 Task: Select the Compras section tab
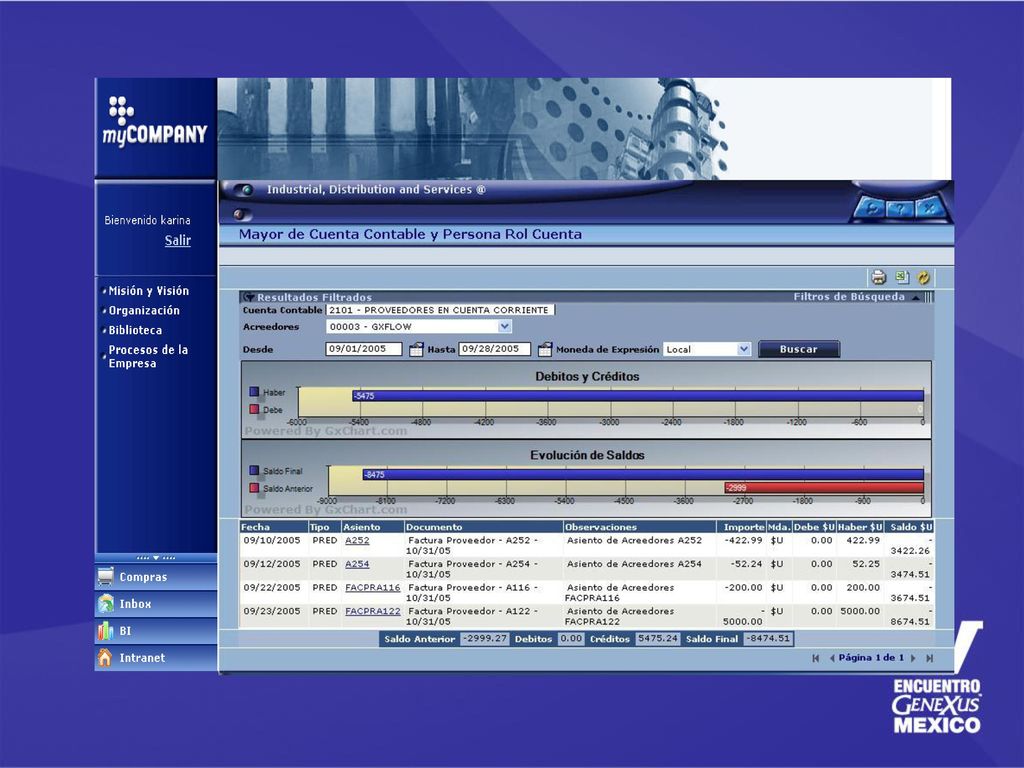pyautogui.click(x=156, y=577)
